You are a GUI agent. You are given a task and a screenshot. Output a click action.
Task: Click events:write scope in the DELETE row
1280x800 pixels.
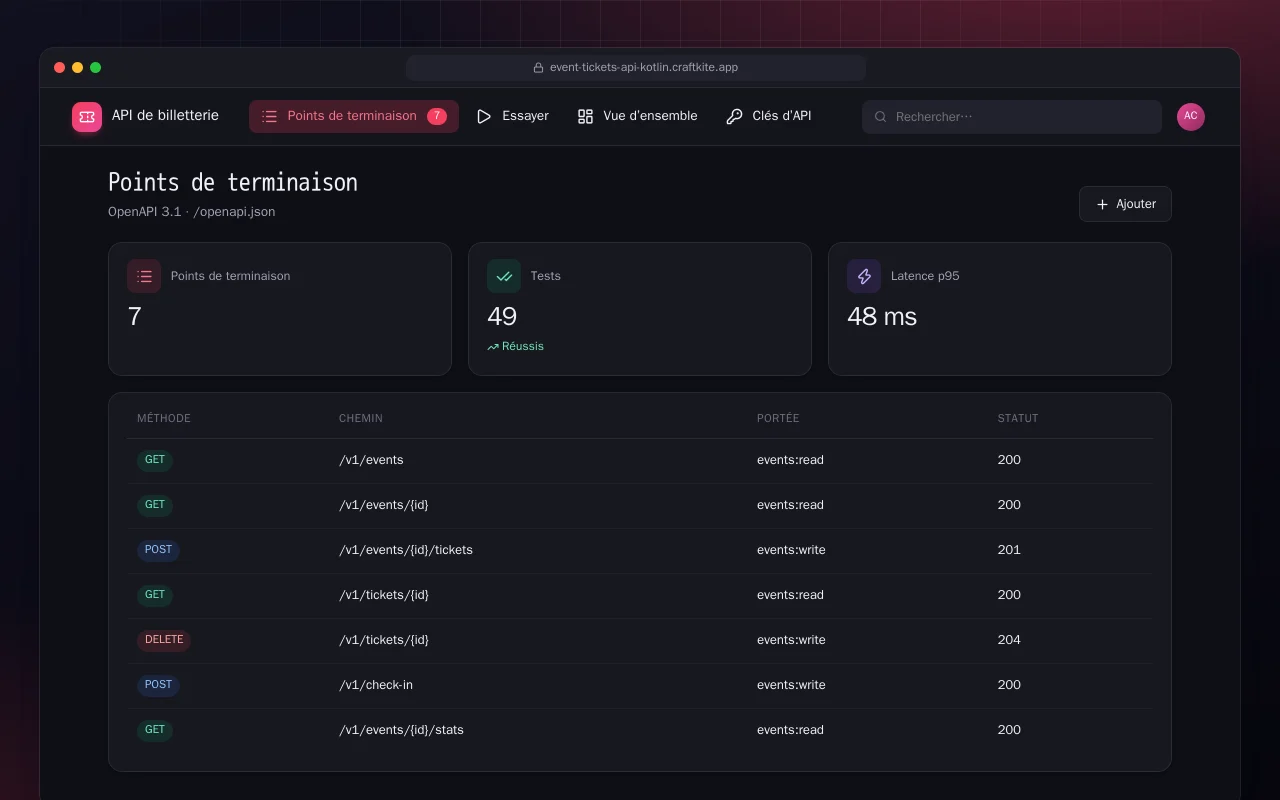click(x=791, y=640)
